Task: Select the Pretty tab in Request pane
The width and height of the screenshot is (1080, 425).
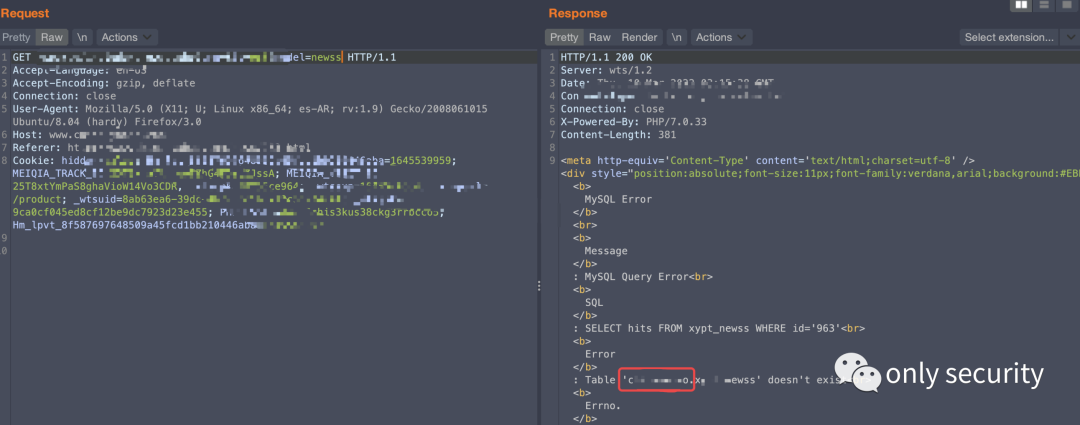Action: tap(16, 37)
